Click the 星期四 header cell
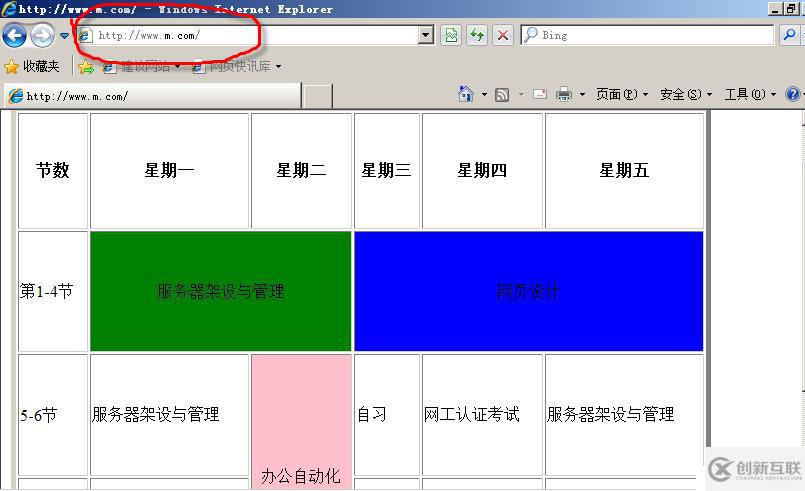The image size is (805, 491). pos(482,171)
